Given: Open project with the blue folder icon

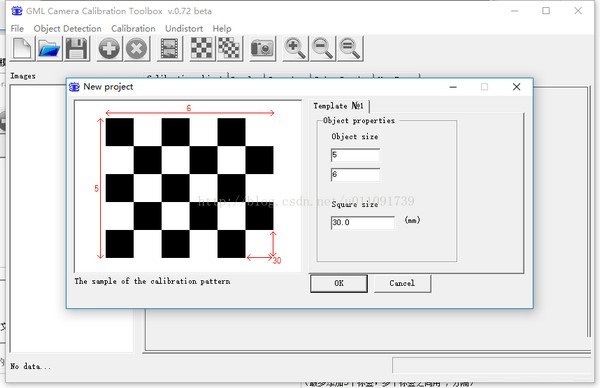Looking at the screenshot, I should tap(49, 49).
